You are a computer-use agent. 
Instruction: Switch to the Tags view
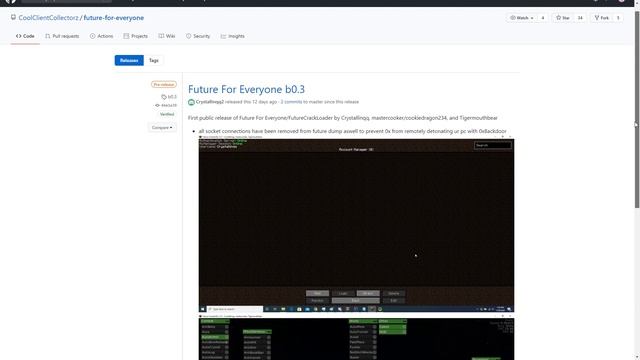click(x=153, y=60)
